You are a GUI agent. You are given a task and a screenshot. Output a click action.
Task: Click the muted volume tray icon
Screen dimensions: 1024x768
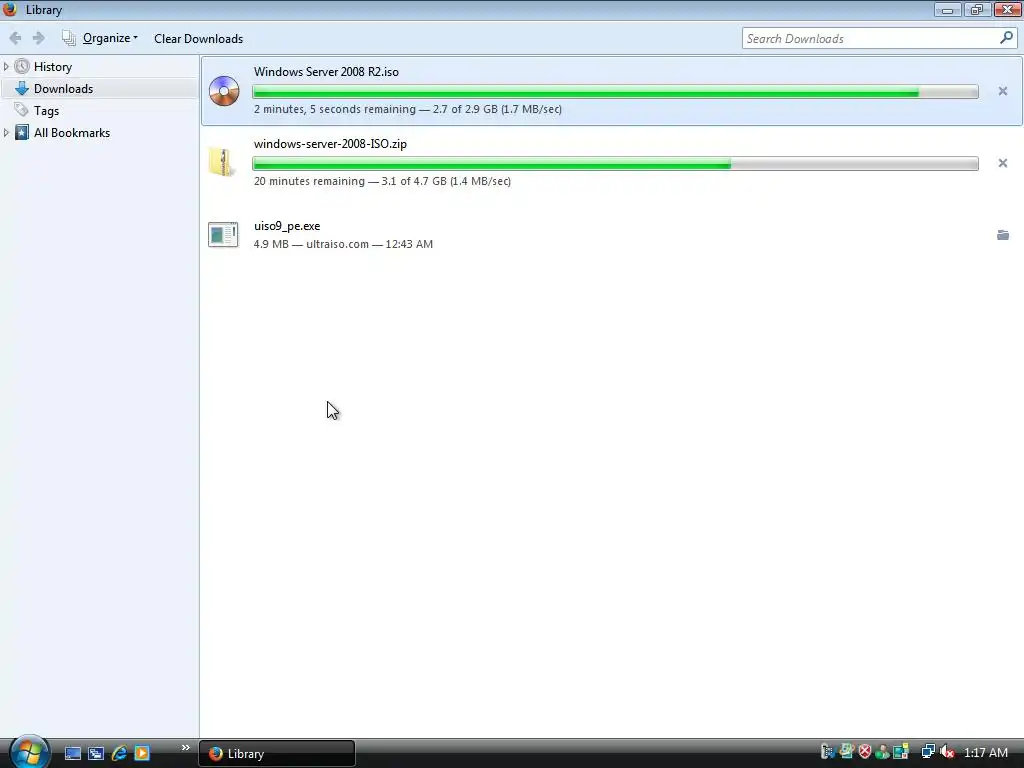947,752
